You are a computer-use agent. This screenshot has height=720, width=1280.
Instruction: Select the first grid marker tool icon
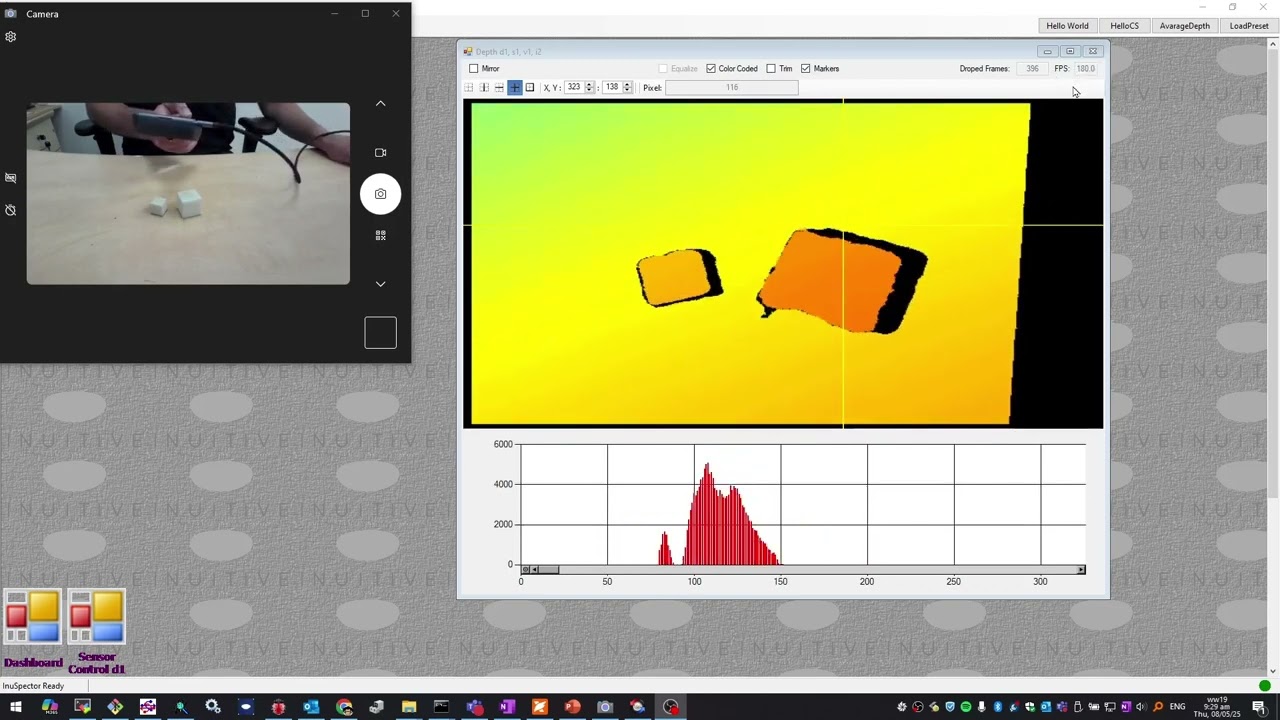tap(469, 88)
